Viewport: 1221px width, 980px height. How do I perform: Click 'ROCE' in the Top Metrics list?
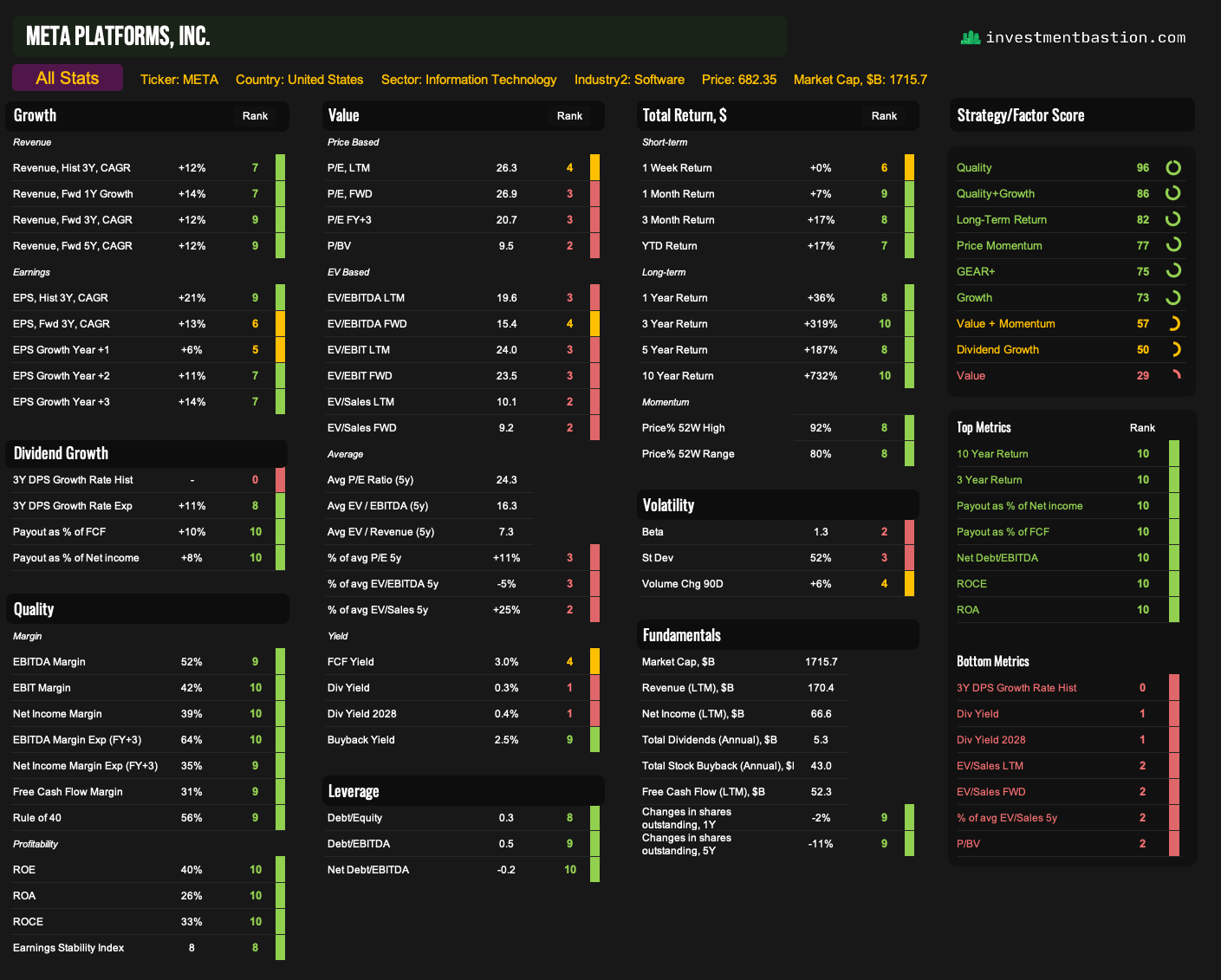[x=971, y=583]
